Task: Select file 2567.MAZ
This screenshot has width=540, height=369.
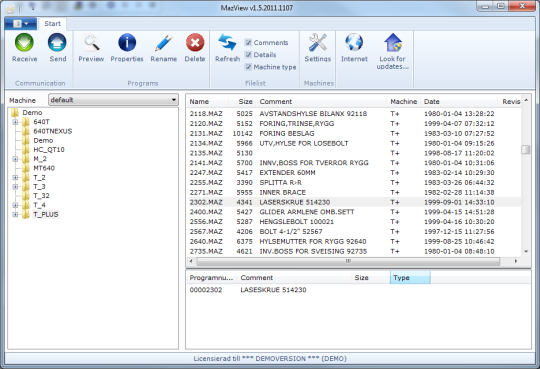Action: coord(354,232)
